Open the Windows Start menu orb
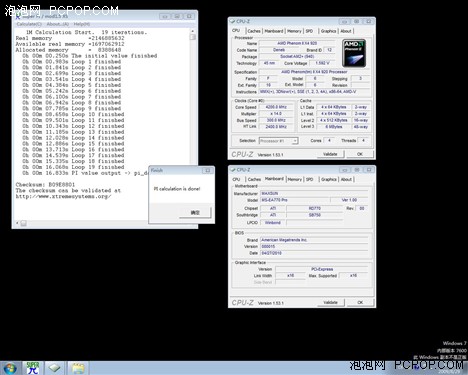 10,368
